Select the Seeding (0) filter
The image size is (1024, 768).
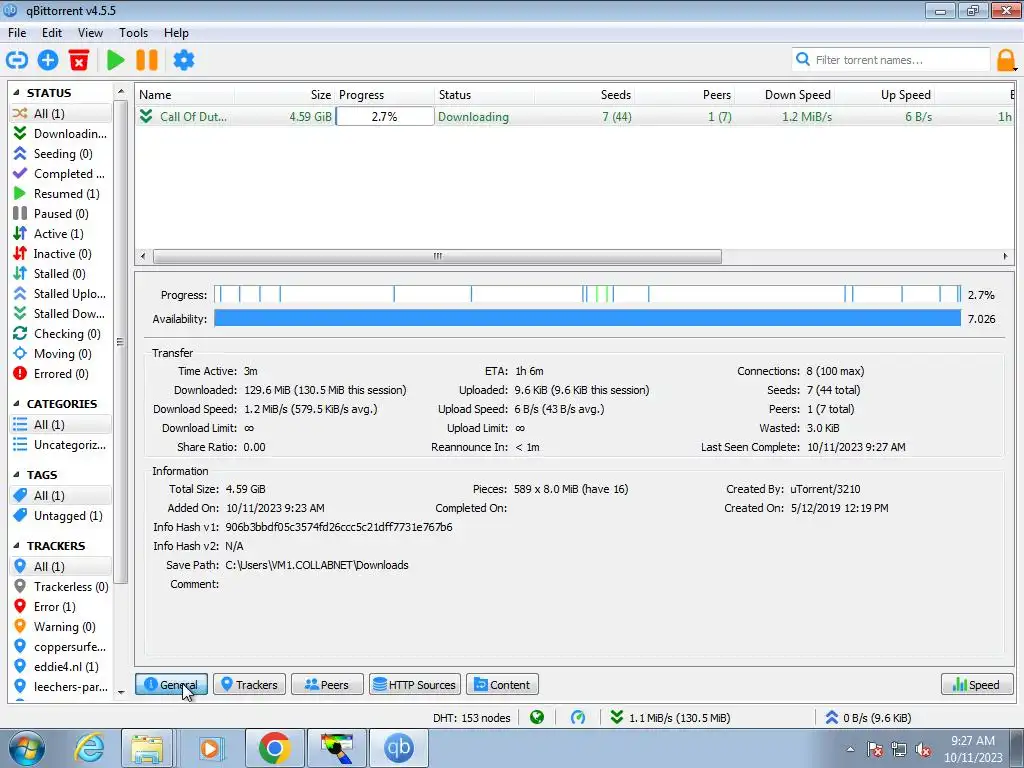click(x=61, y=153)
